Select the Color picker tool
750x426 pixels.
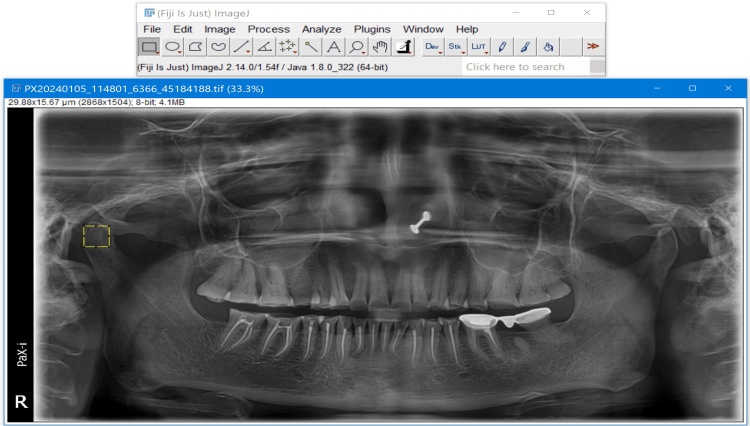(x=404, y=47)
